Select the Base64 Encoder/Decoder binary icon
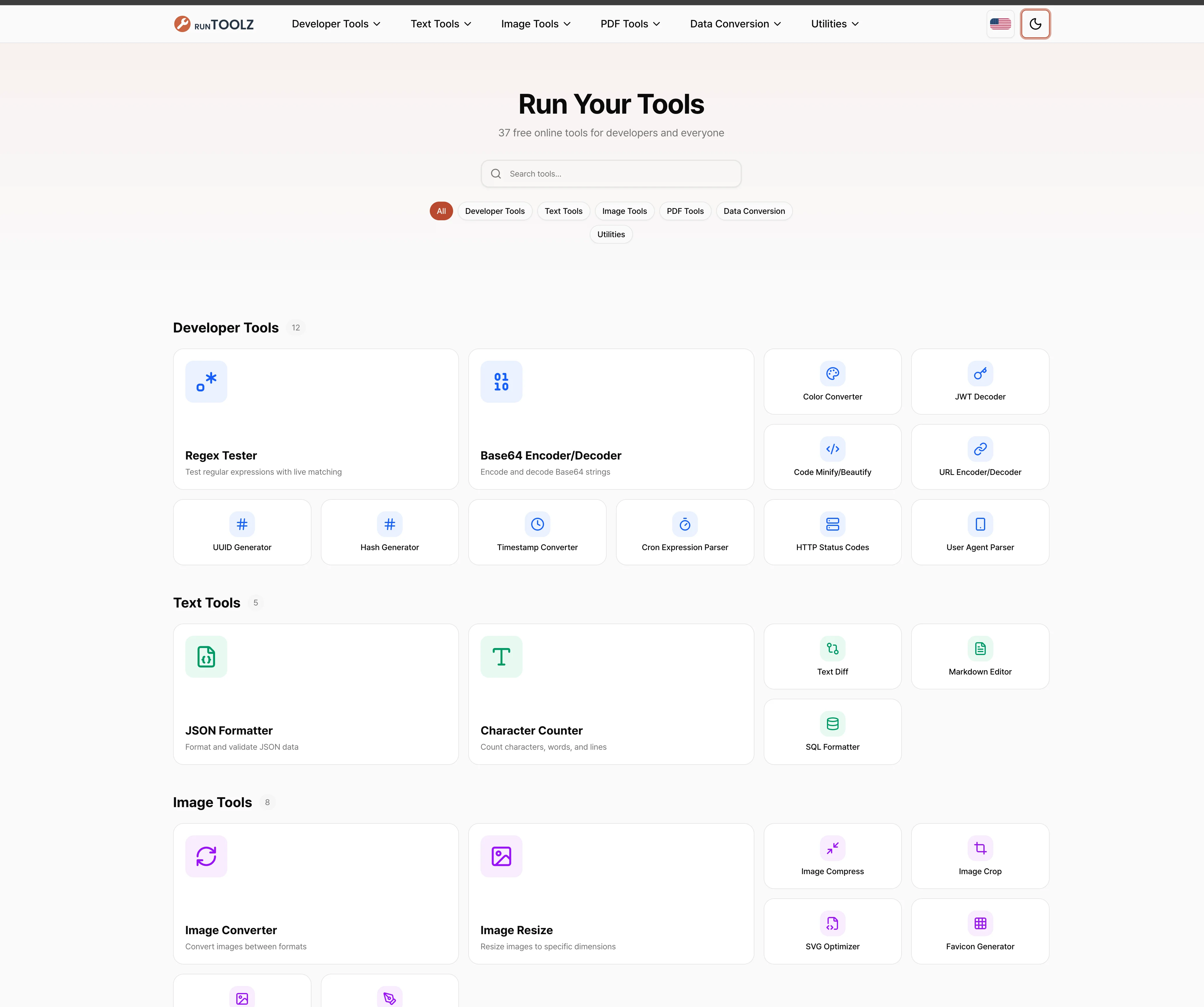 pyautogui.click(x=501, y=381)
